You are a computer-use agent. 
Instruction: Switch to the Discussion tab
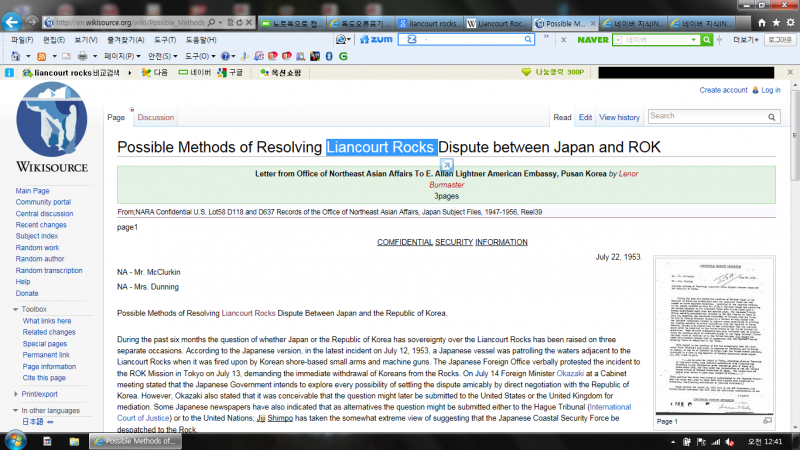point(155,118)
